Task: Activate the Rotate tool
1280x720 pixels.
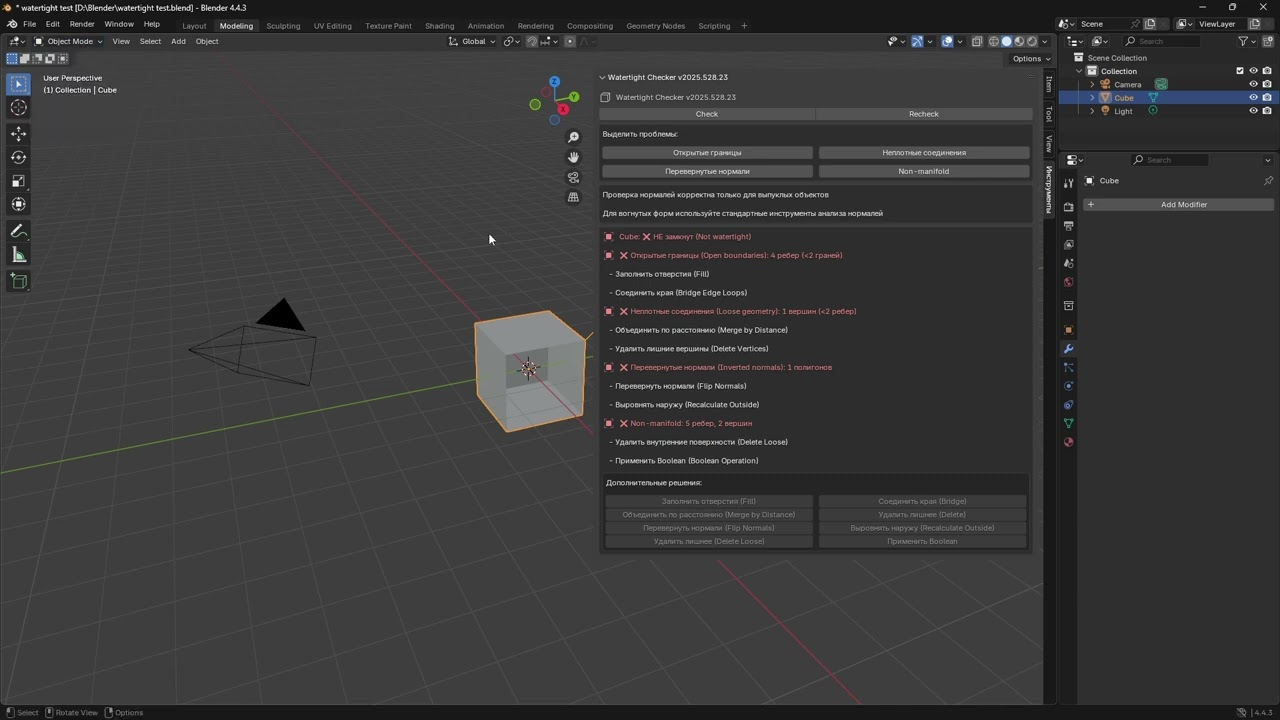Action: pos(18,157)
